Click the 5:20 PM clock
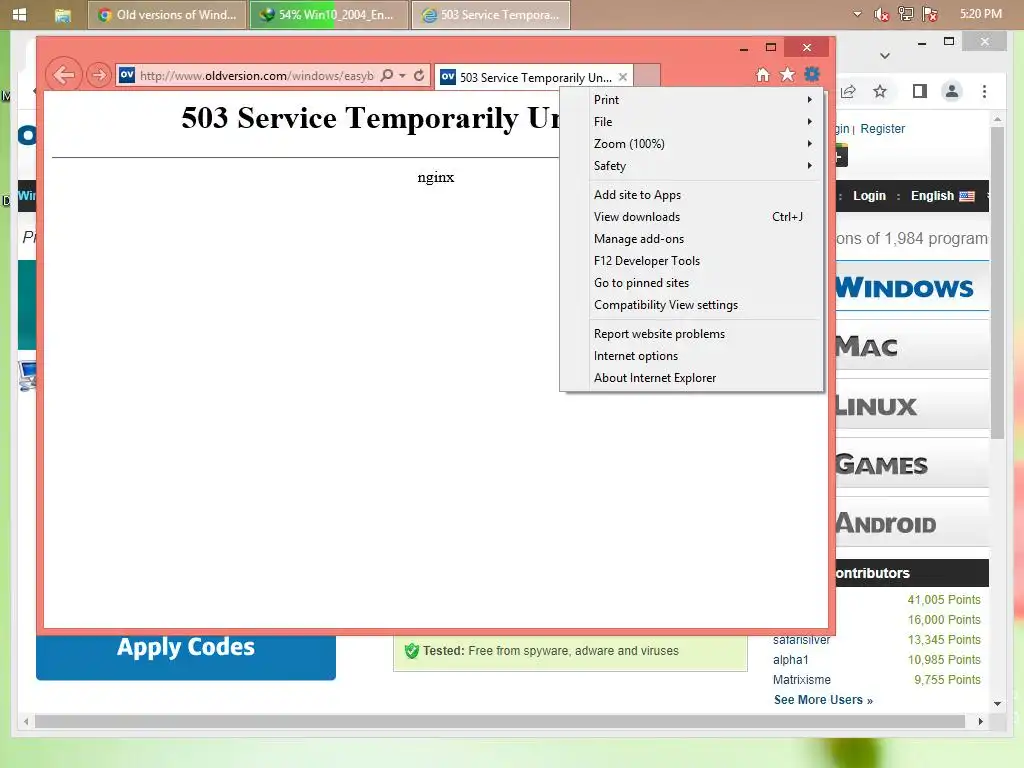 pos(980,14)
